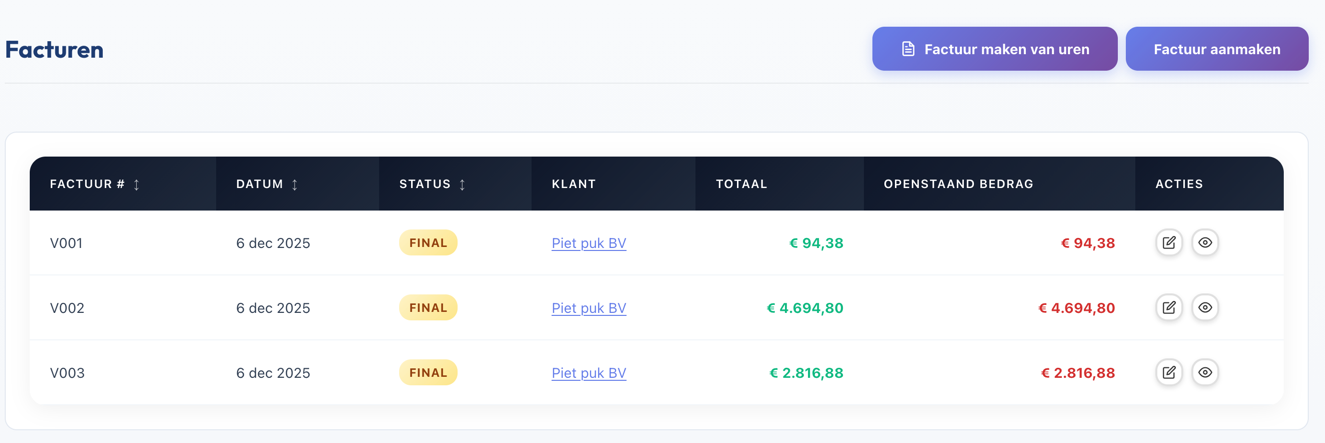Click 'Factuur maken van uren' button
The image size is (1325, 443).
click(994, 49)
